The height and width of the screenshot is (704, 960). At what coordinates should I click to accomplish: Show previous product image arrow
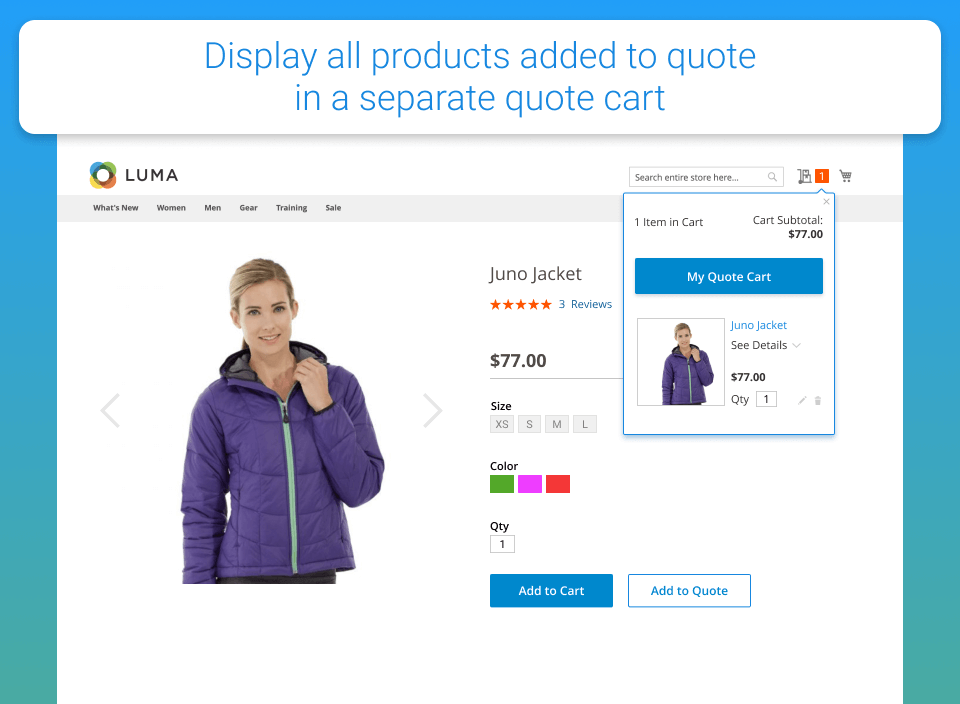tap(110, 410)
